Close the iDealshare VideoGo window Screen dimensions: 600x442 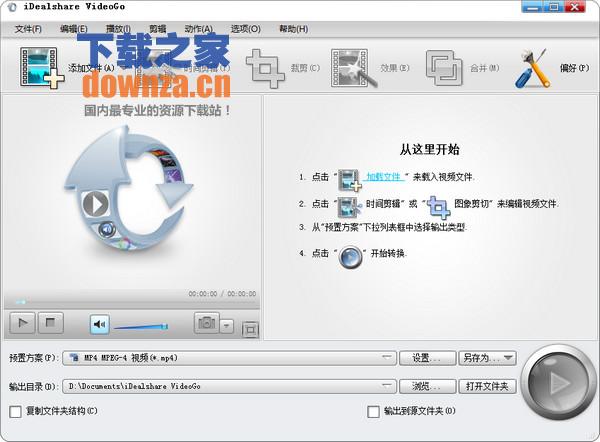coord(575,7)
